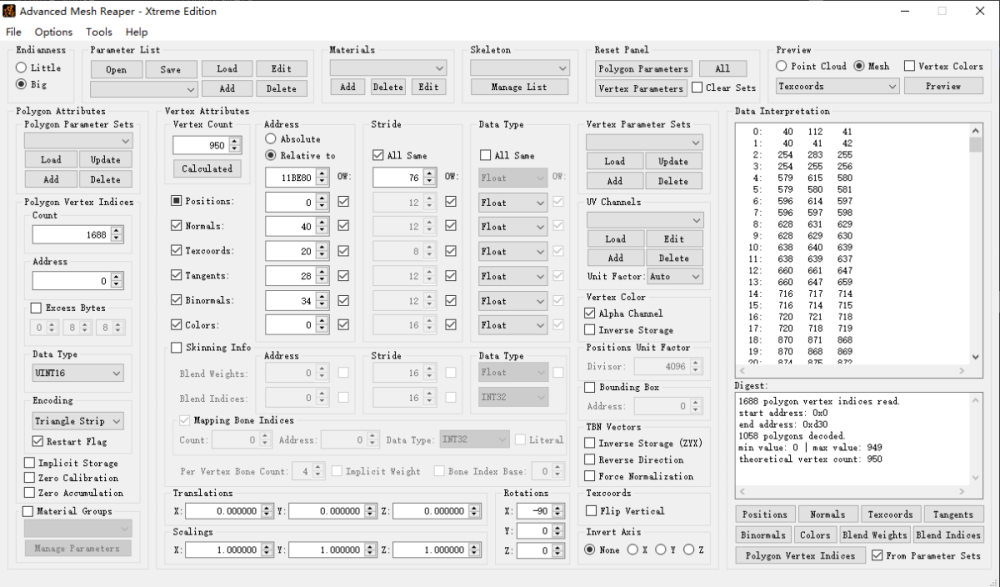Increase the Stride value of 76
This screenshot has width=1000, height=587.
tap(430, 173)
